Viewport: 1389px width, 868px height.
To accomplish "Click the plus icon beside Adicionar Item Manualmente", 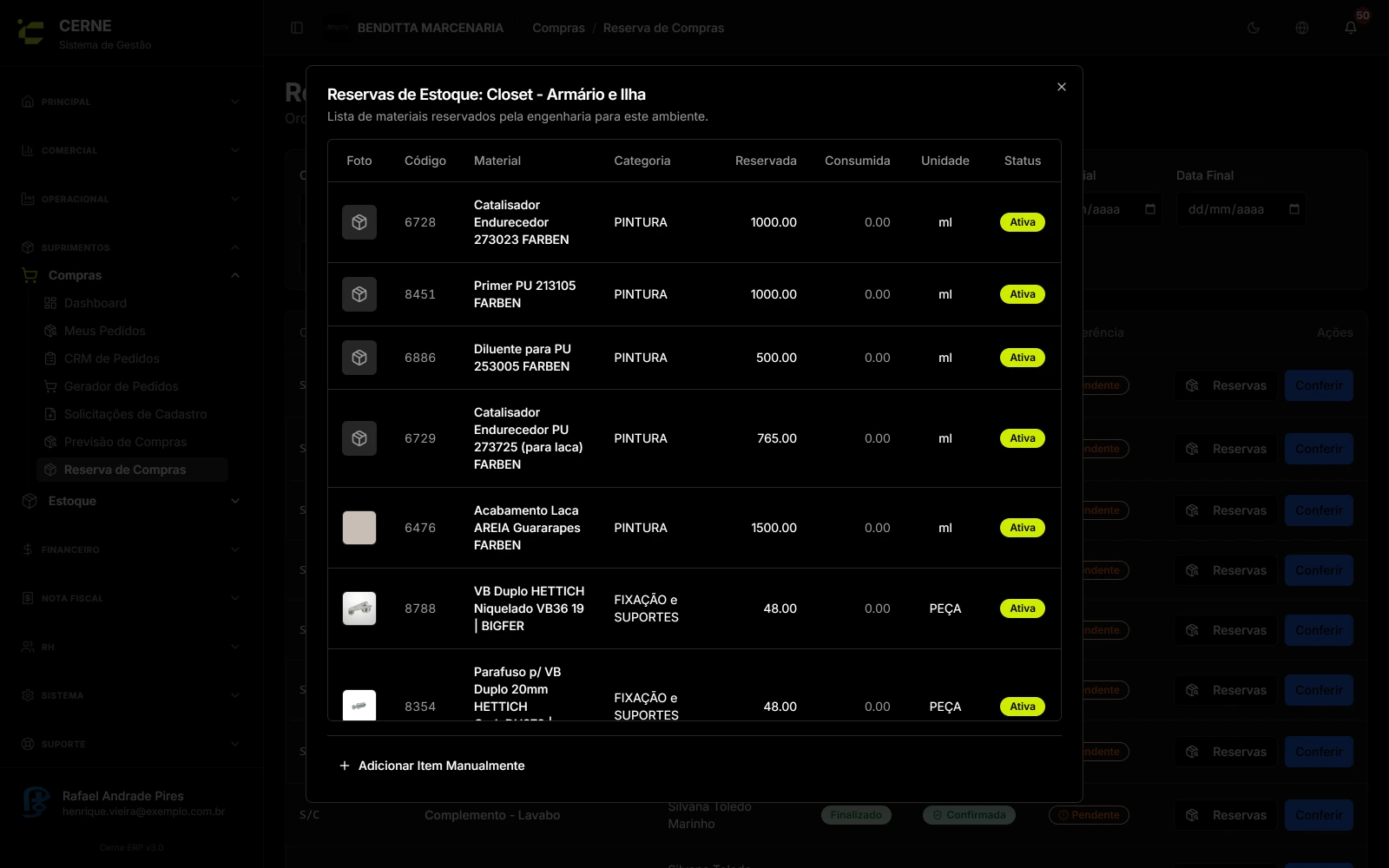I will click(345, 766).
